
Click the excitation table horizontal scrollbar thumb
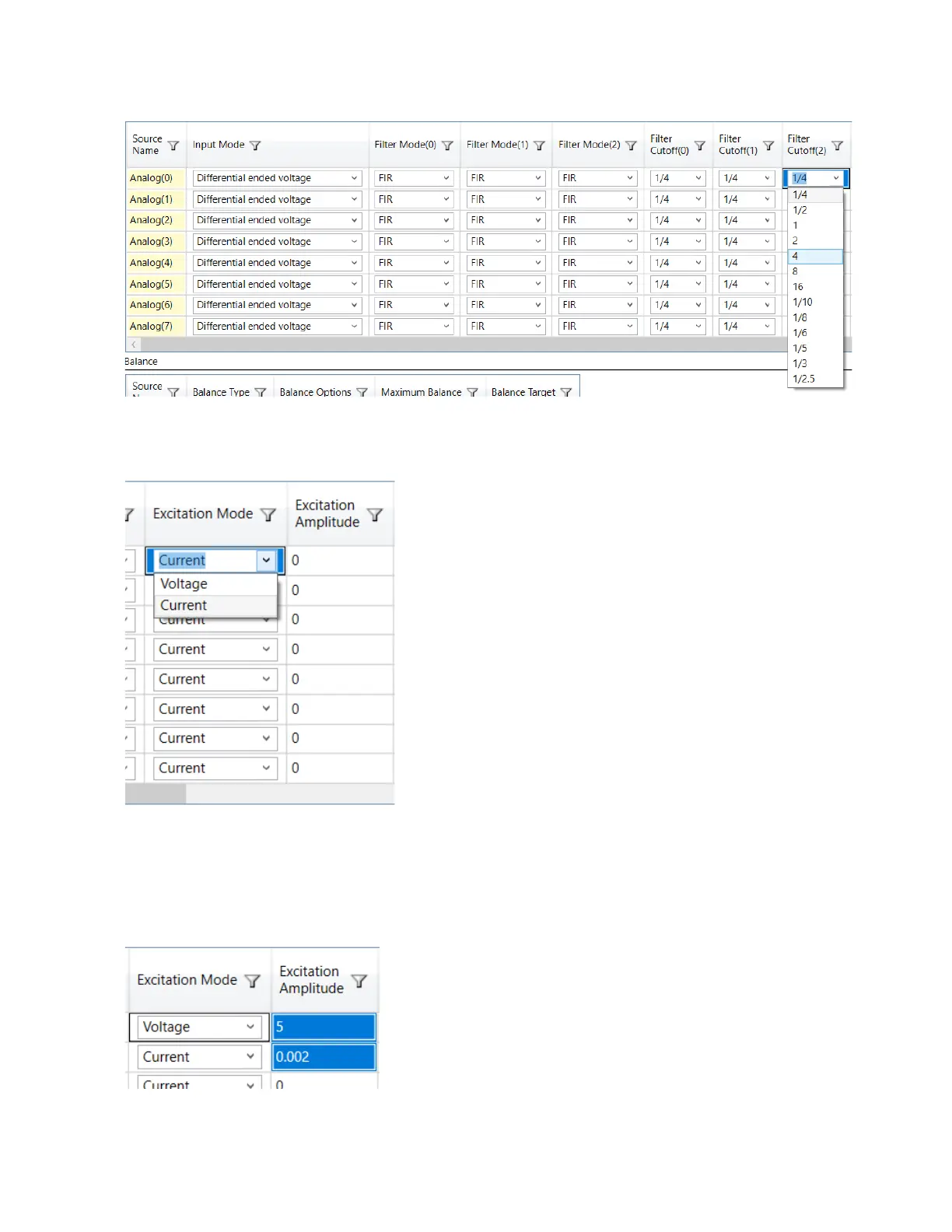(156, 793)
